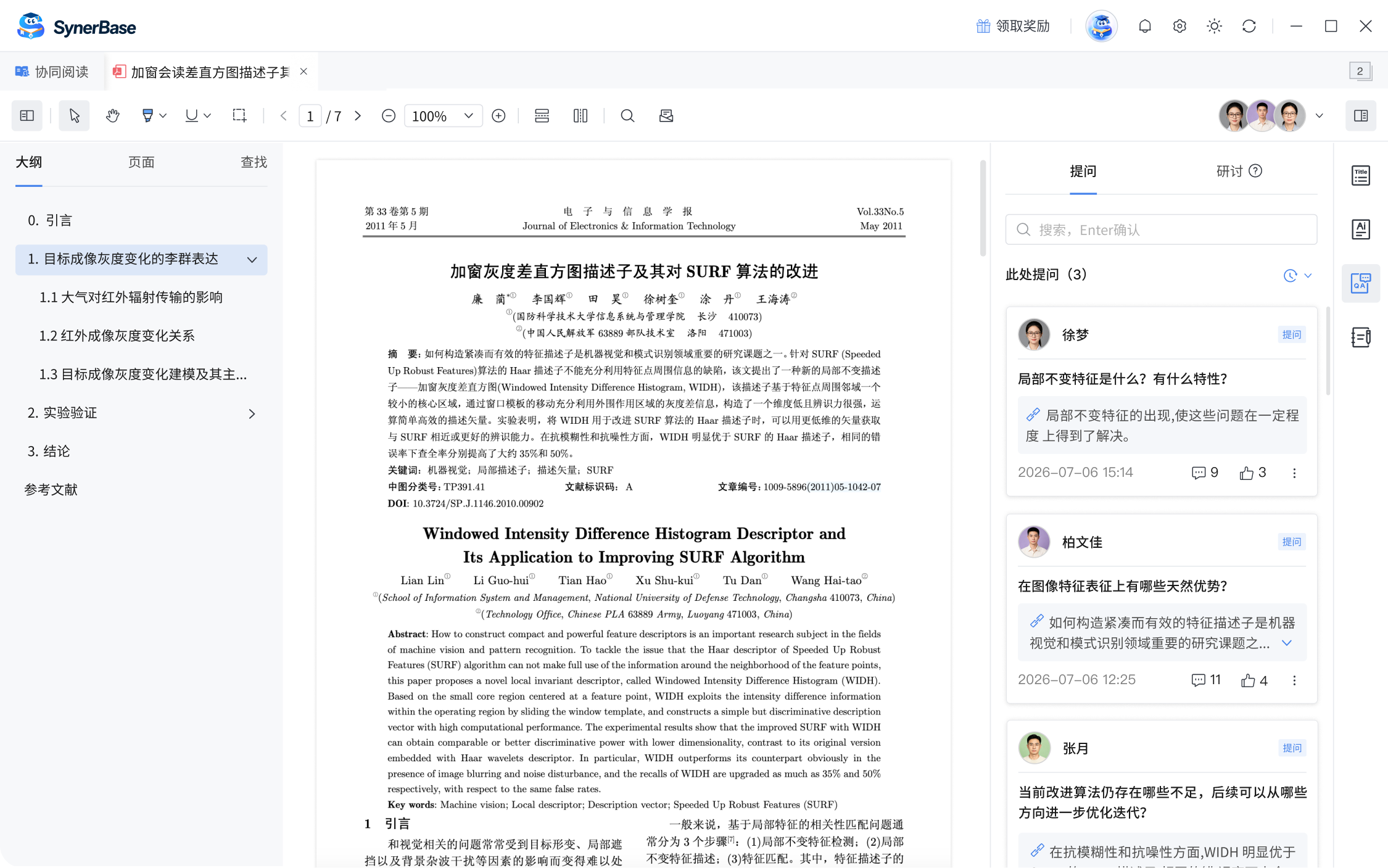This screenshot has width=1388, height=868.
Task: Close the 加窗会读差直方图描述子 document tab
Action: pos(304,72)
